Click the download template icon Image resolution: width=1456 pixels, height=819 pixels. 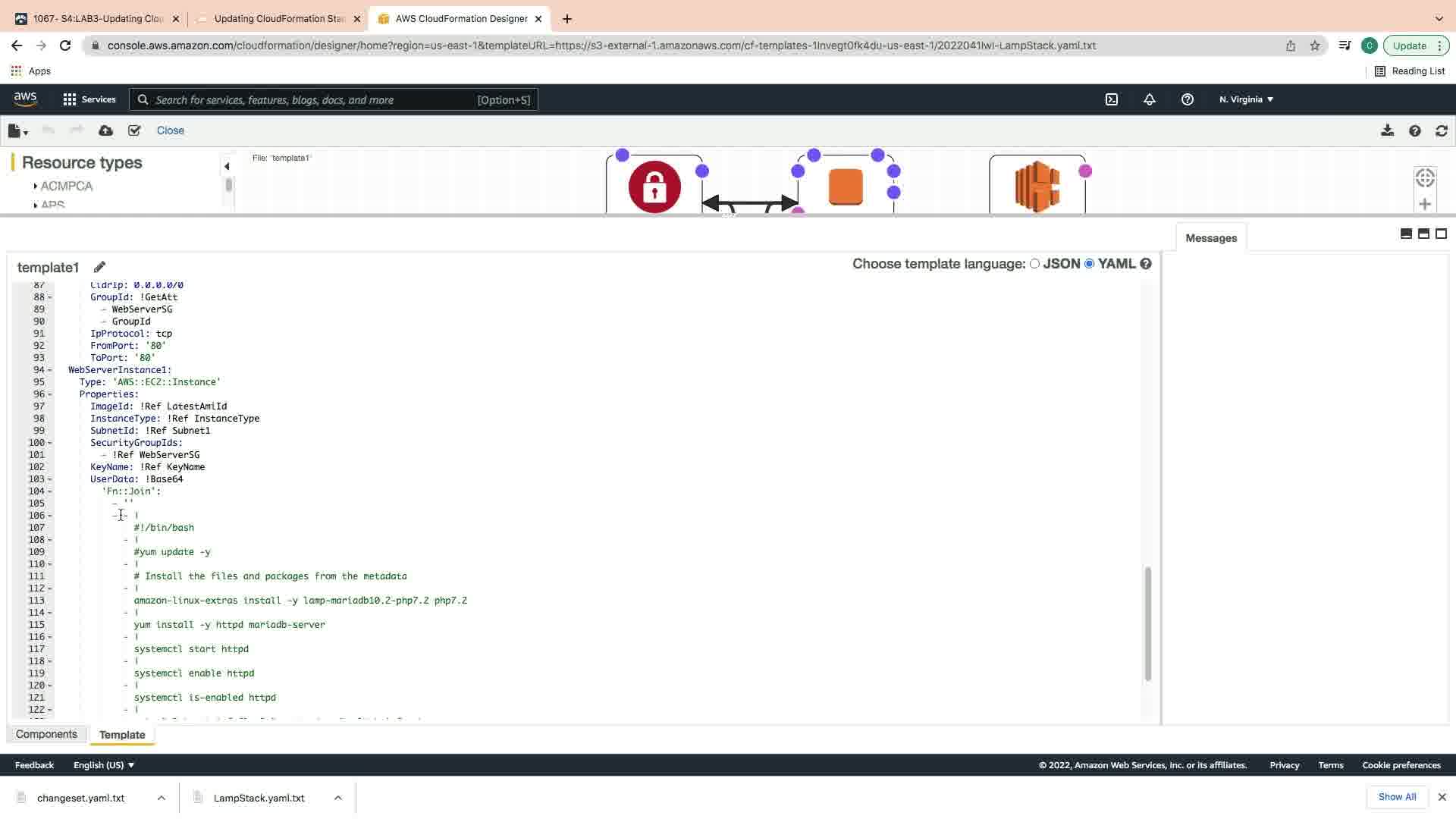[1387, 130]
